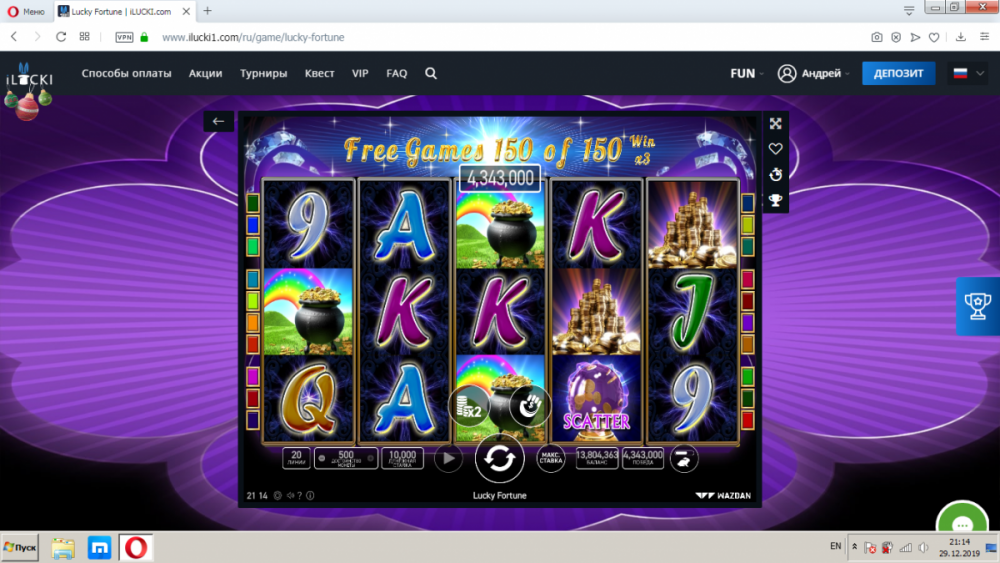This screenshot has width=1000, height=563.
Task: Click the hand collect-win icon
Action: (529, 406)
